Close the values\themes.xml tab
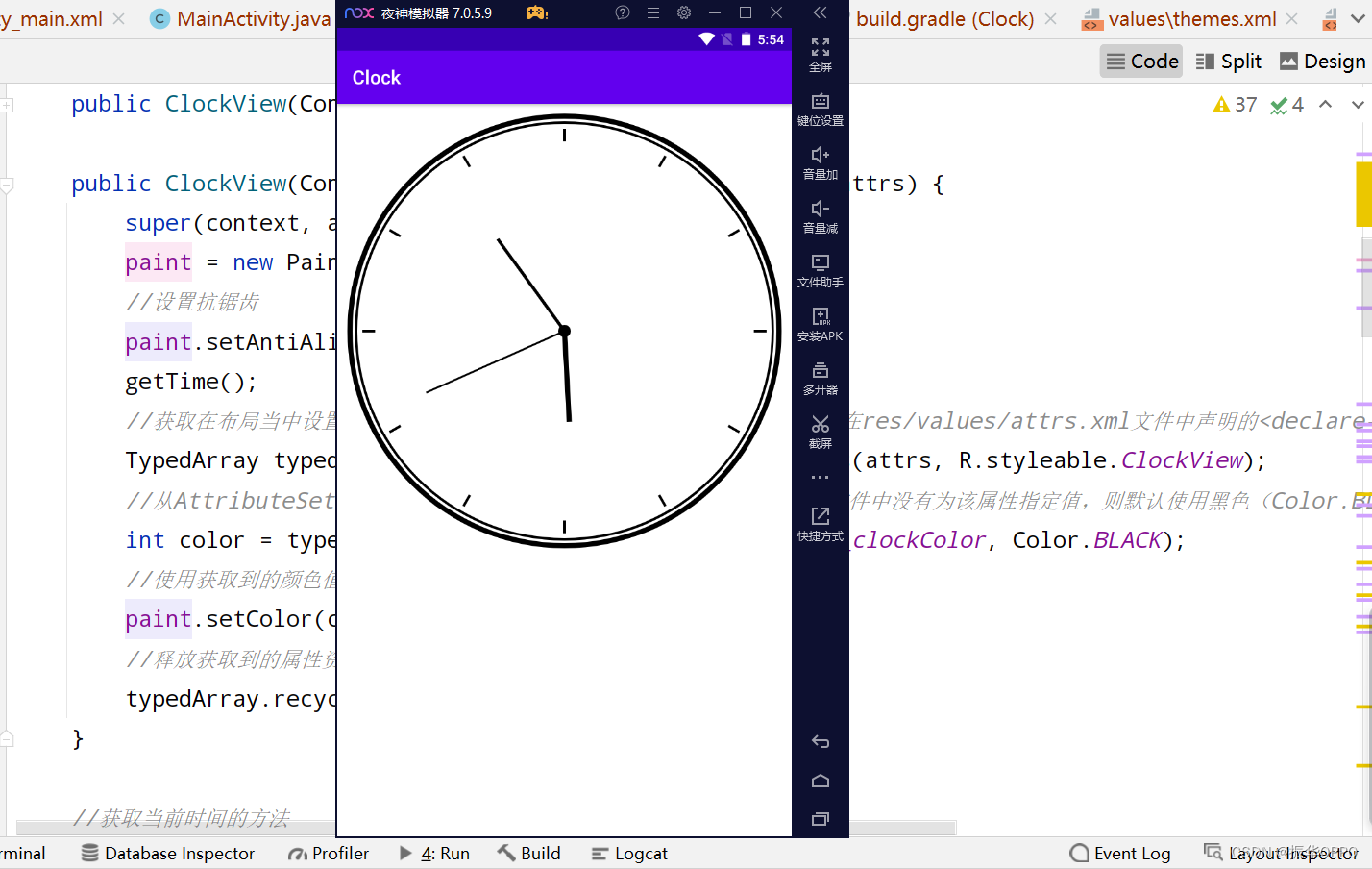Image resolution: width=1372 pixels, height=869 pixels. click(1292, 19)
